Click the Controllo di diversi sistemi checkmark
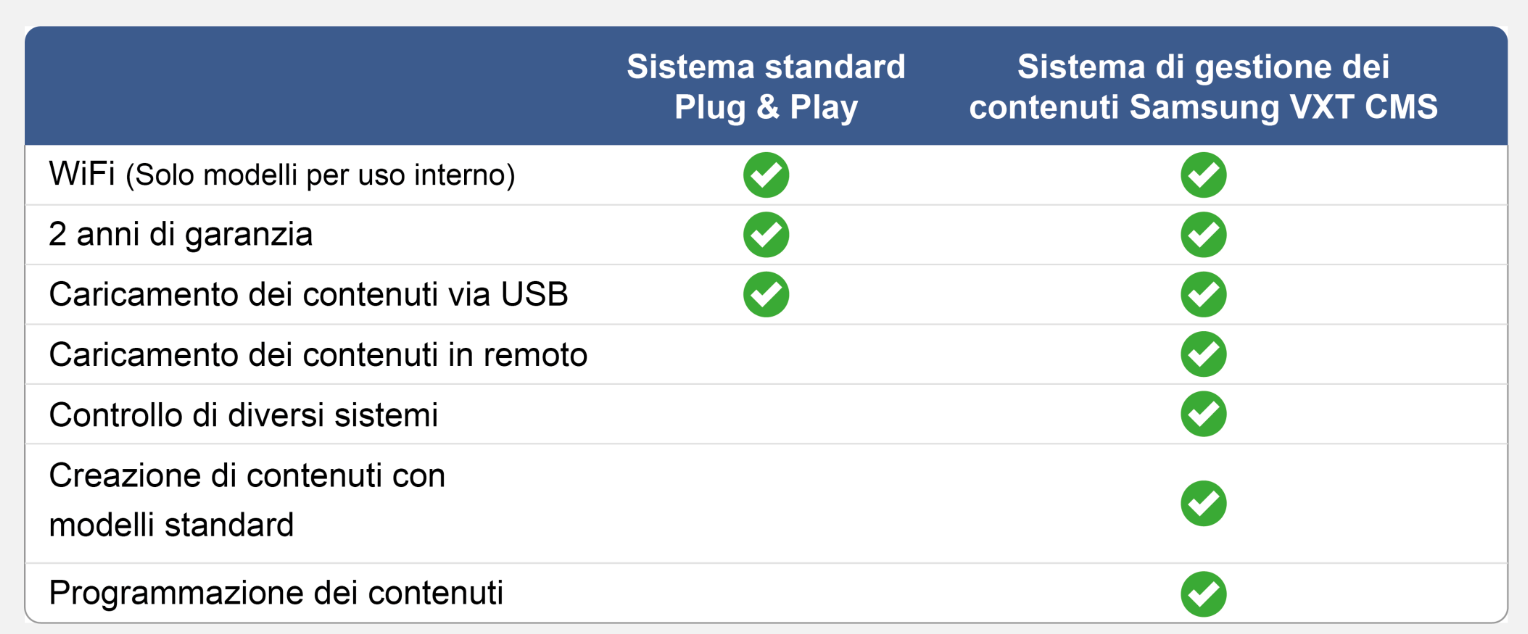 (x=1203, y=414)
